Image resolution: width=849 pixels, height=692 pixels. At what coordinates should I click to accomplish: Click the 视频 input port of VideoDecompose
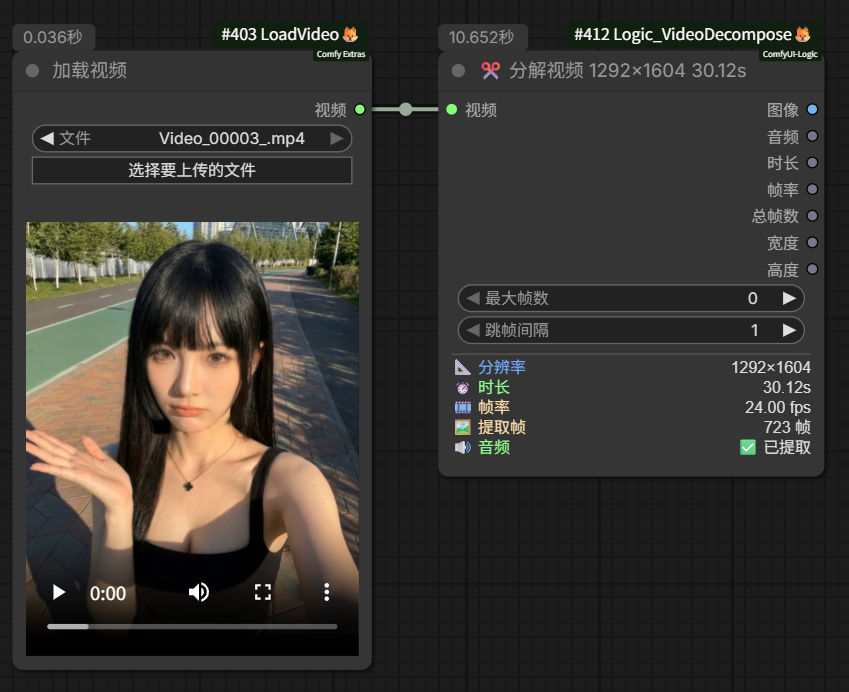click(452, 109)
